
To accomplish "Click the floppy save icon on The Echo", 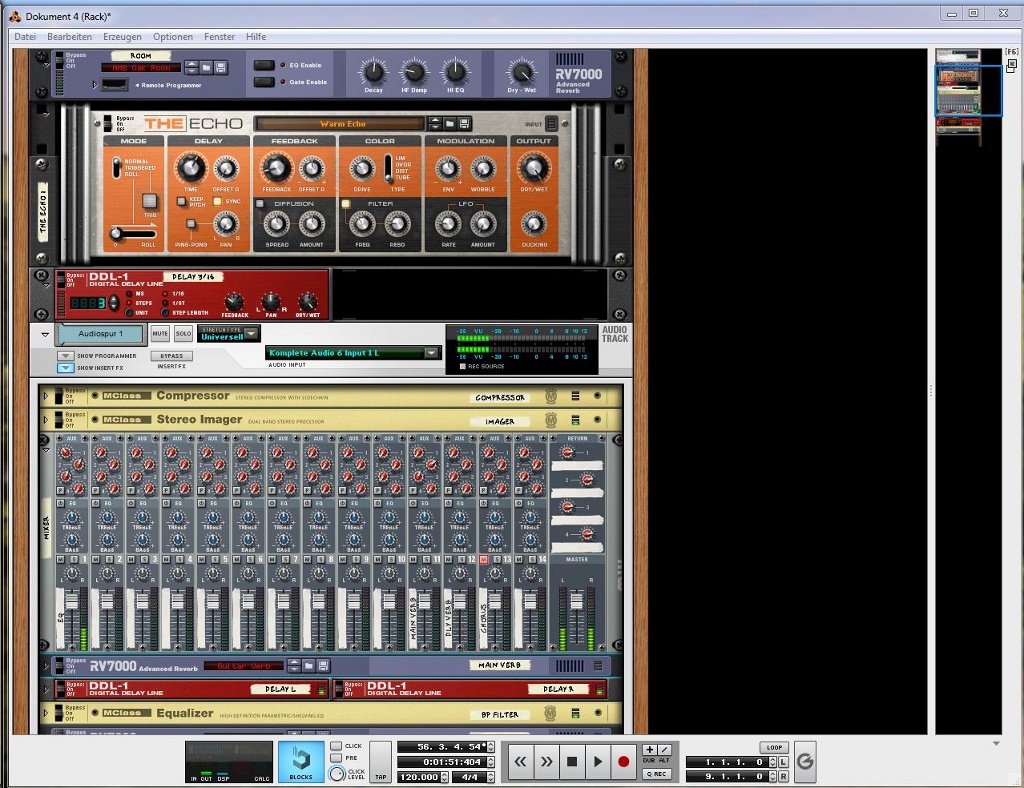I will coord(465,123).
